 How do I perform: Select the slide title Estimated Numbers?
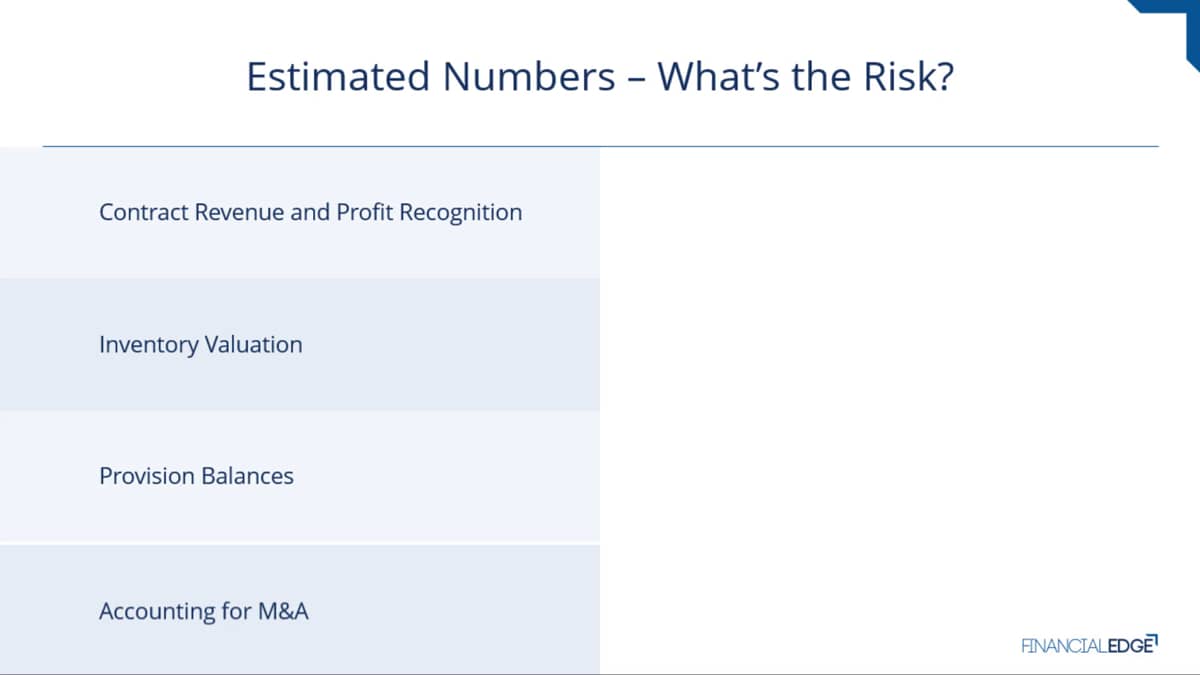click(600, 77)
